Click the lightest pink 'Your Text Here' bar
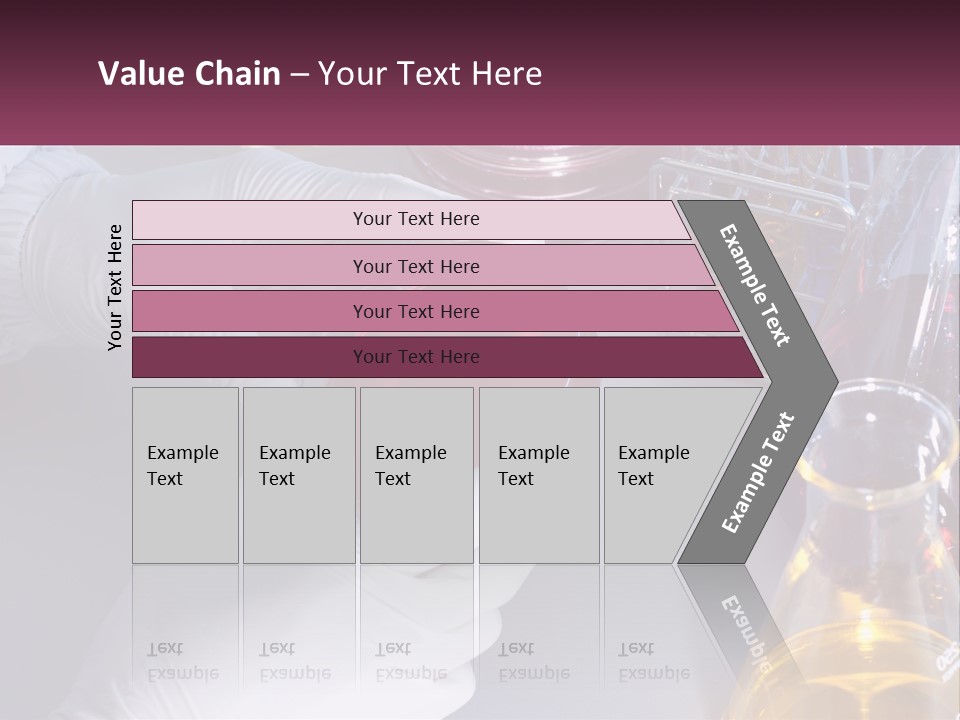Screen dimensions: 960x720 [411, 219]
